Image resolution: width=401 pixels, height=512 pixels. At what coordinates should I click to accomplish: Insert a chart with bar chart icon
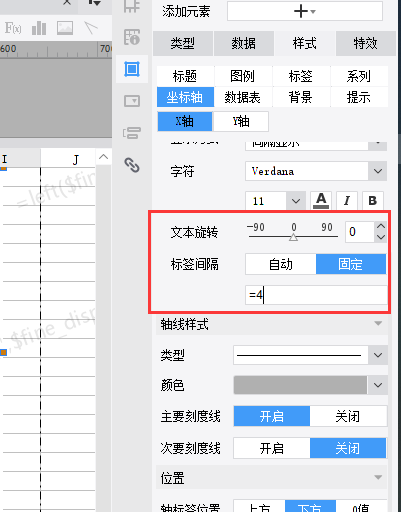click(39, 28)
